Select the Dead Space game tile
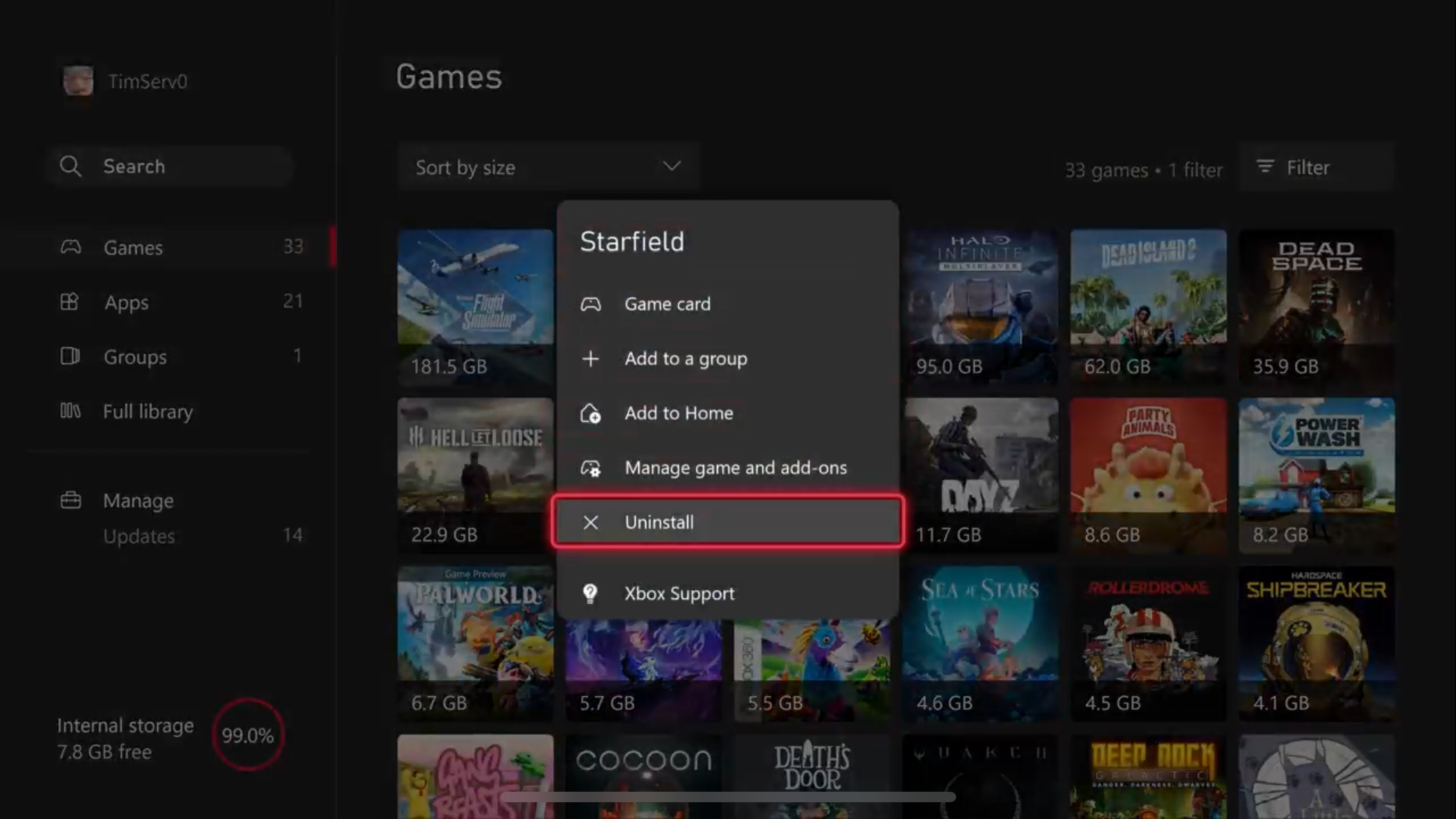Viewport: 1456px width, 819px height. (1316, 306)
